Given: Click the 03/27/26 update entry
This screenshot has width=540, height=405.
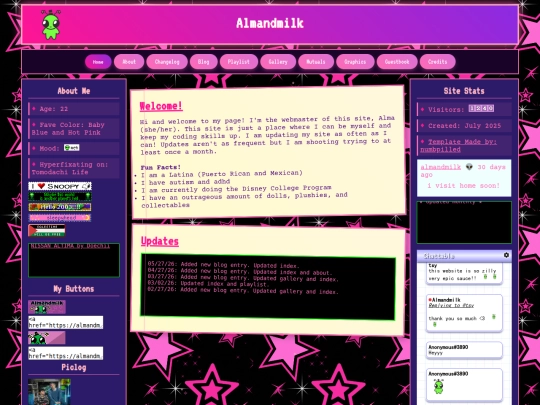Looking at the screenshot, I should 243,278.
